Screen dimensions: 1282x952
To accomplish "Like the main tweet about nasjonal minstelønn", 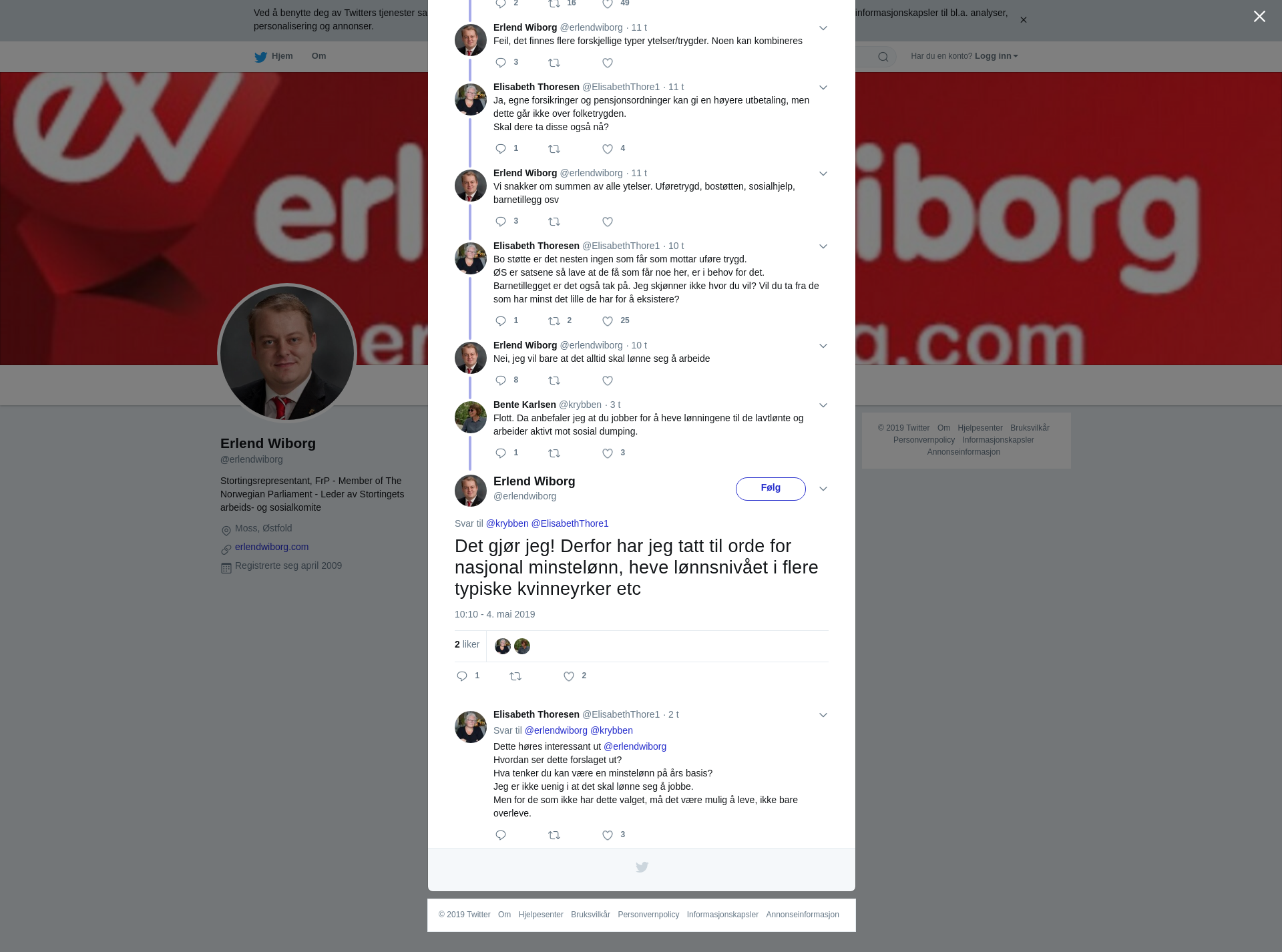I will (569, 676).
